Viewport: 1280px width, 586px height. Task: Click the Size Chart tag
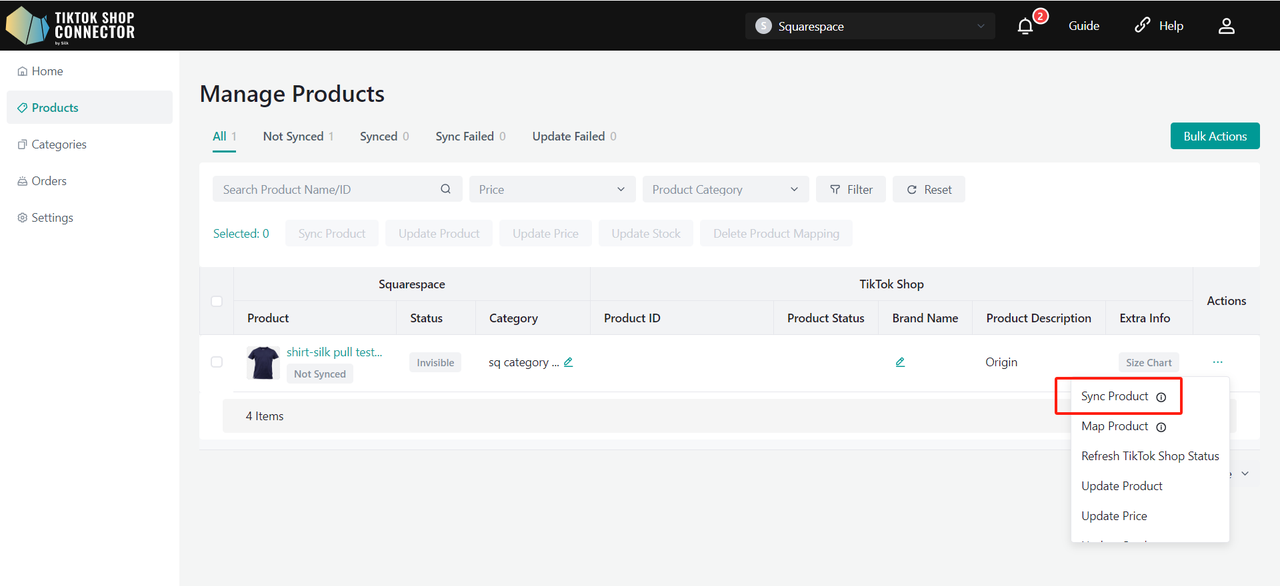tap(1149, 363)
